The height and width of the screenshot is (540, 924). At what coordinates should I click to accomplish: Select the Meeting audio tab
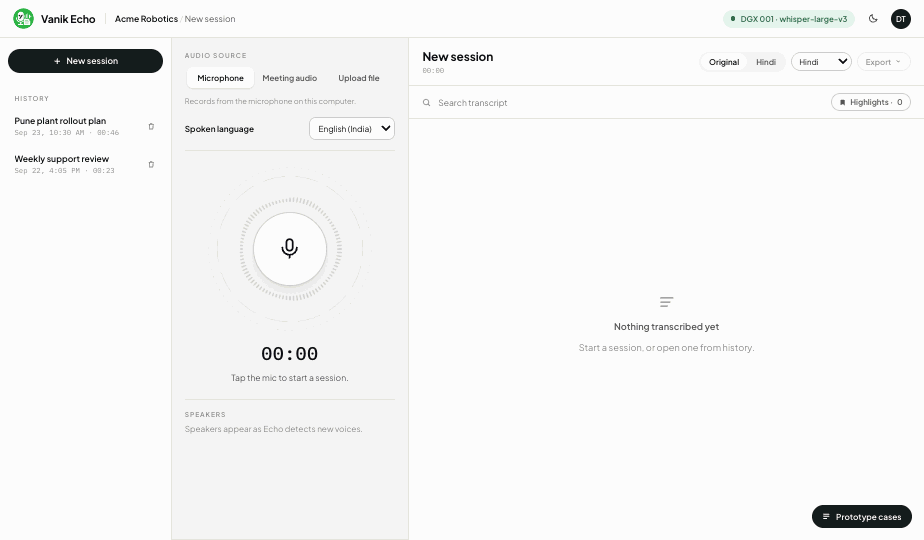(x=289, y=78)
